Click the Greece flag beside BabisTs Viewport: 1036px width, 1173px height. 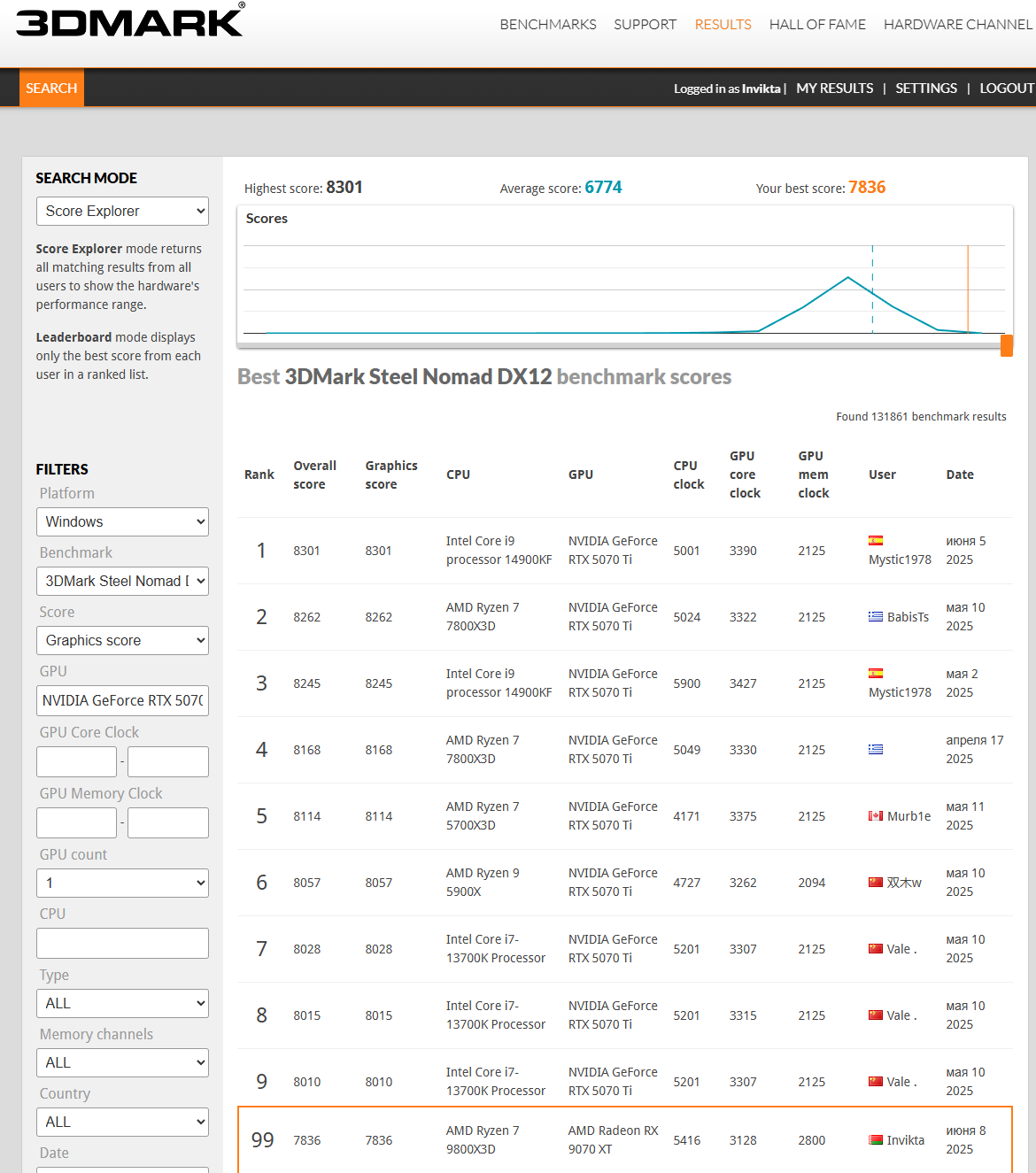click(x=876, y=617)
